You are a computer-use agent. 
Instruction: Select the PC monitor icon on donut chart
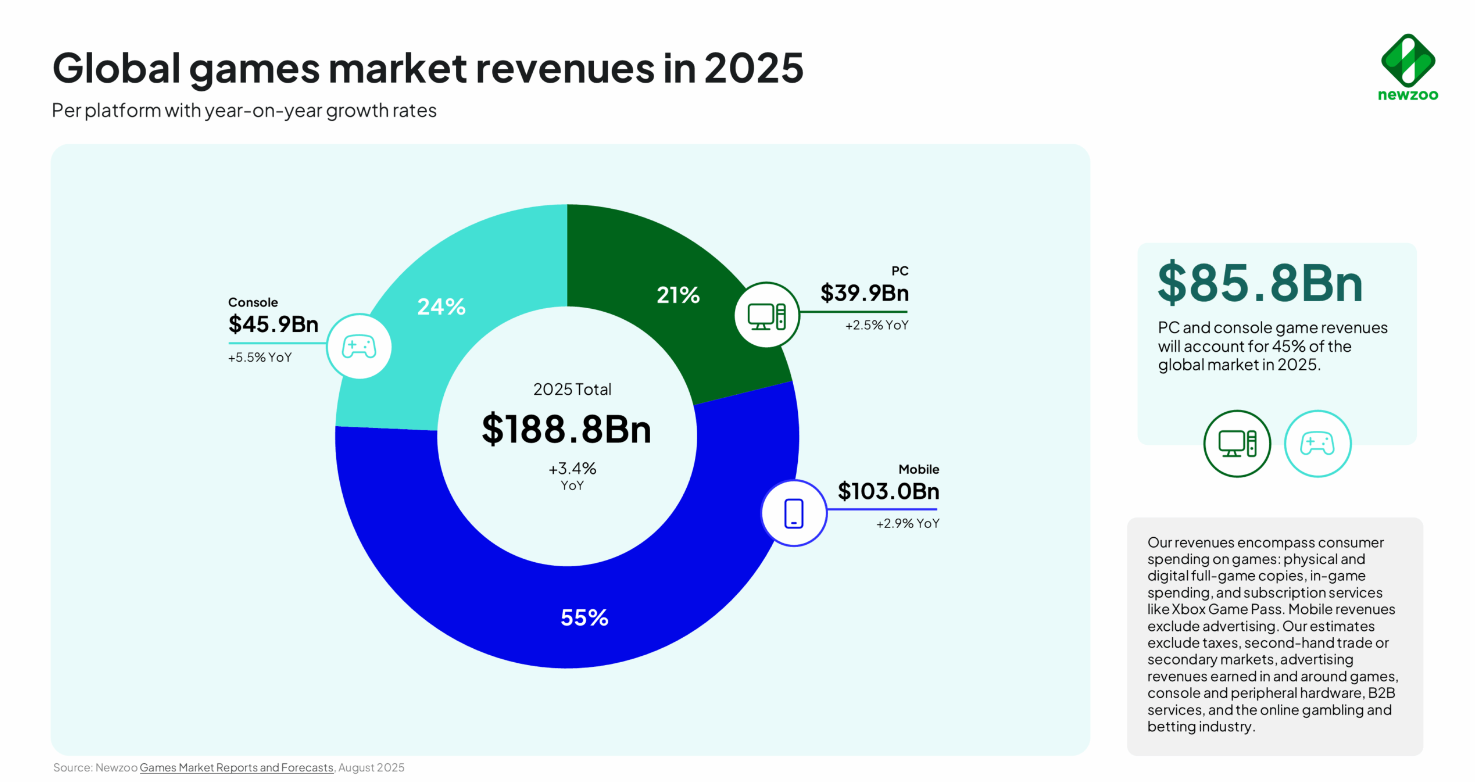[x=767, y=316]
